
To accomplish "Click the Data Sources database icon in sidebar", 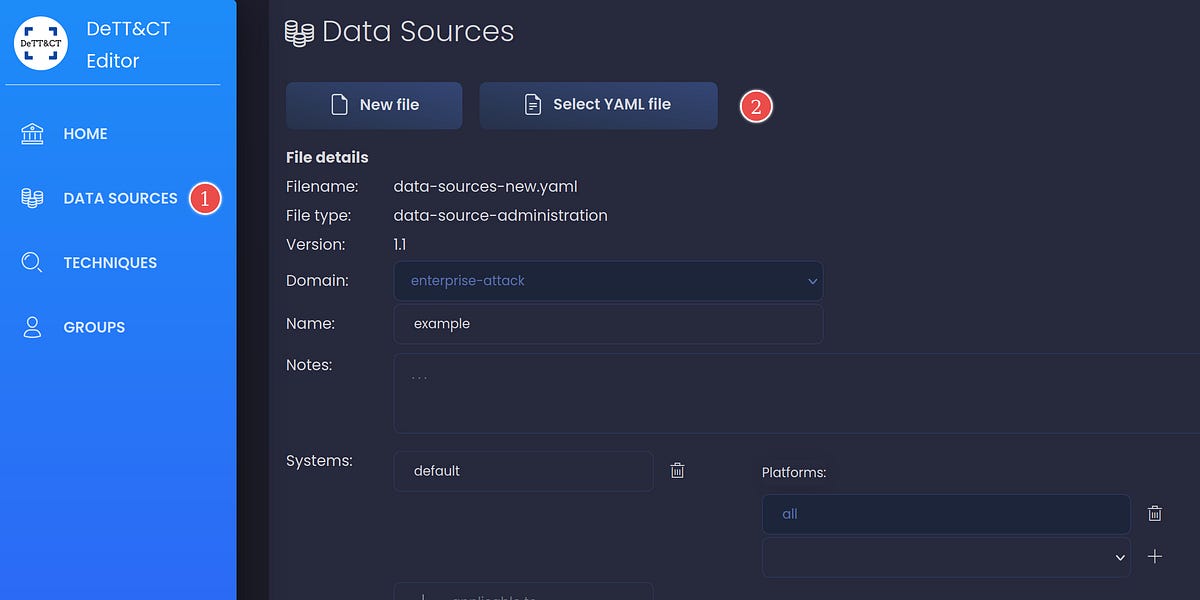I will [x=31, y=197].
